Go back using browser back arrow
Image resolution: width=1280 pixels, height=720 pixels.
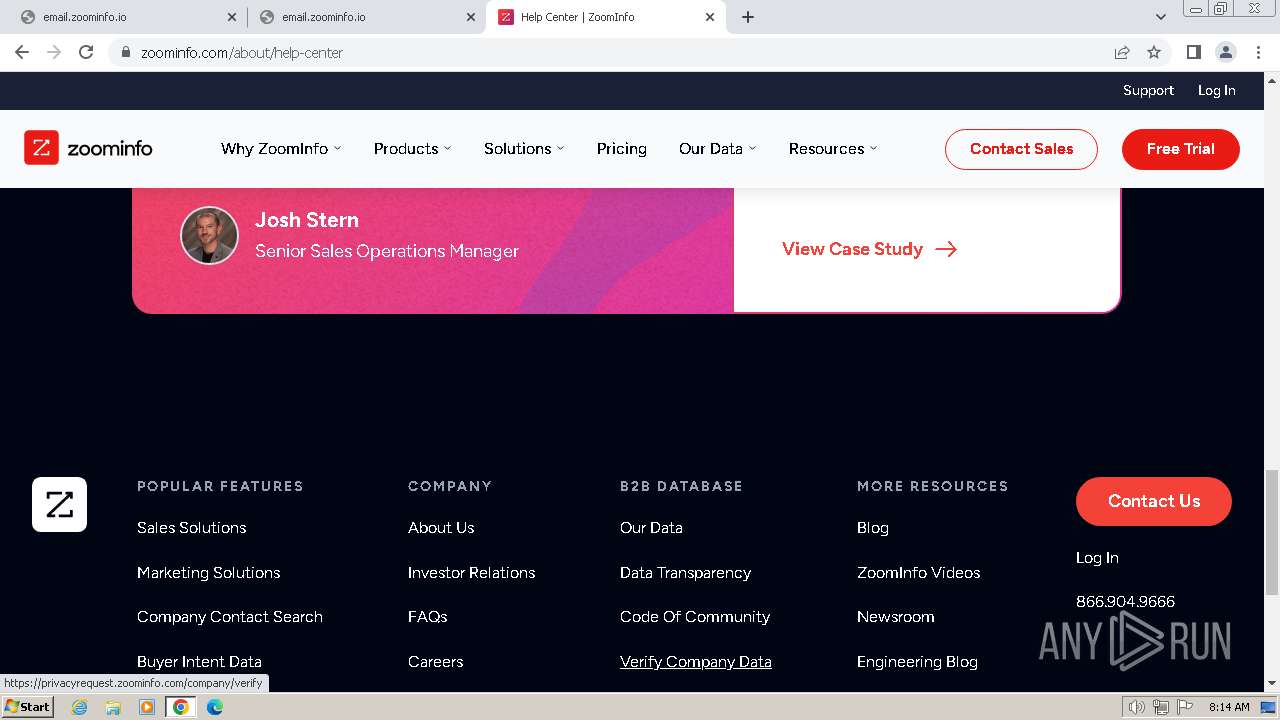point(22,52)
